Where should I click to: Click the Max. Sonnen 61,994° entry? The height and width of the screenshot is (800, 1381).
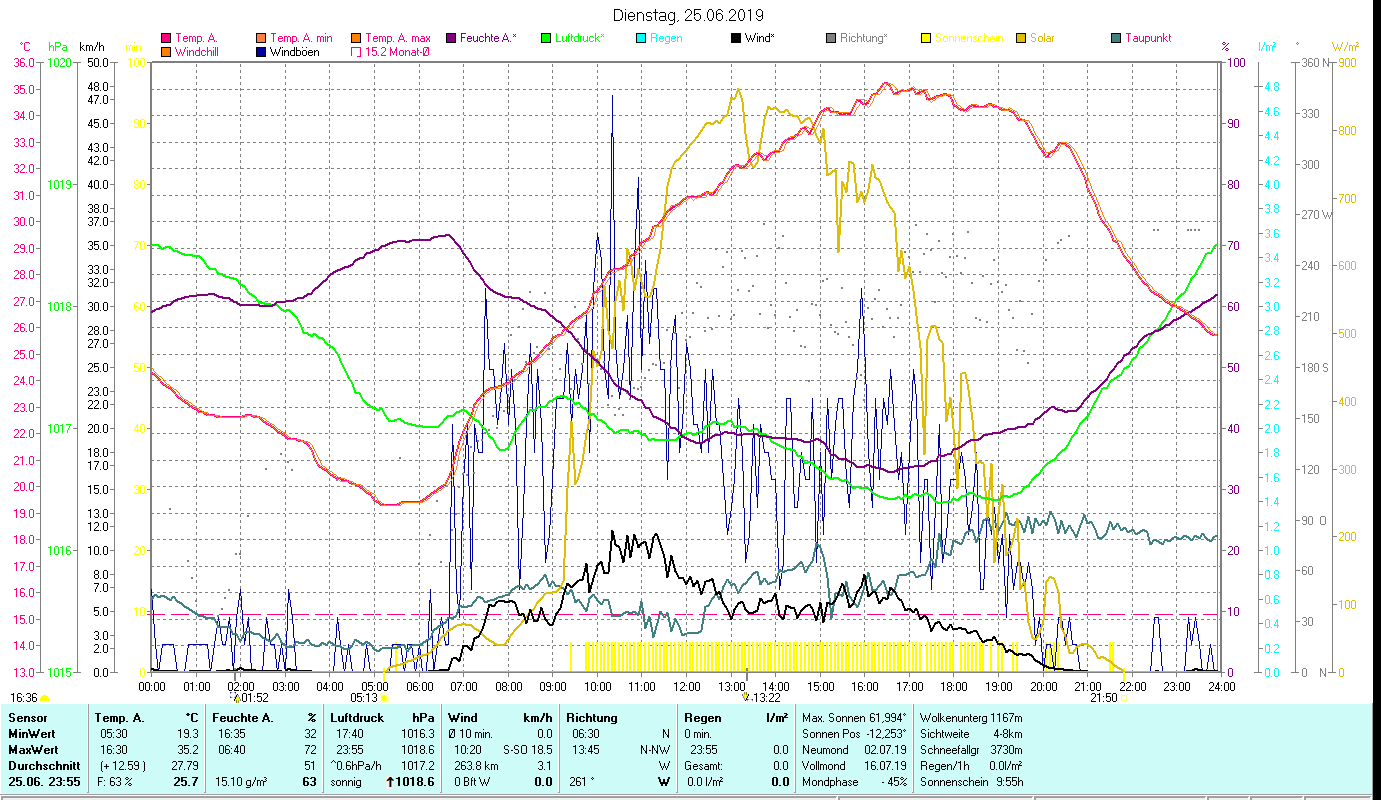pos(855,717)
